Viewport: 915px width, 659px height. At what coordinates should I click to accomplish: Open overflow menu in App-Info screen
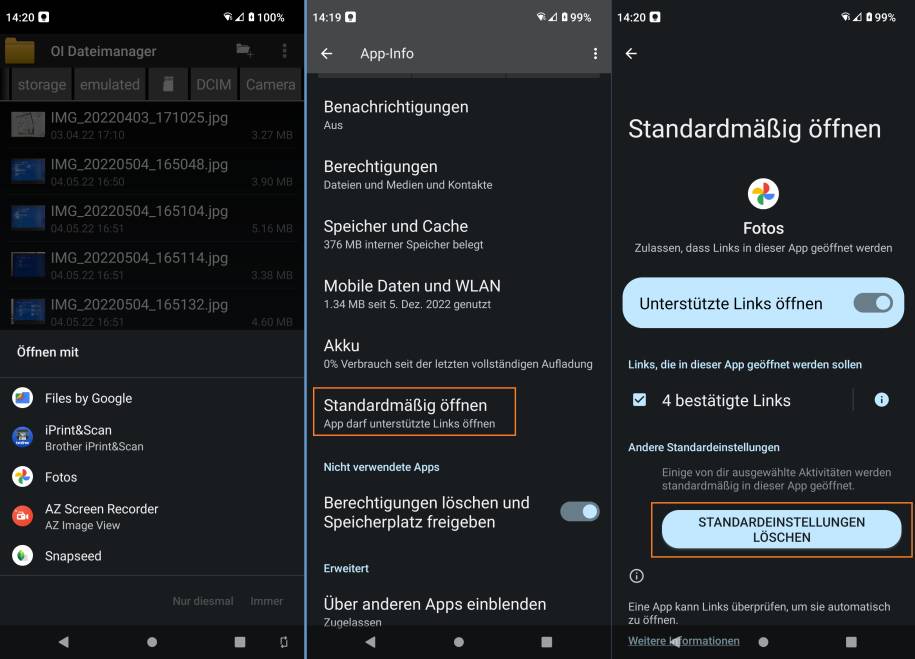[595, 54]
